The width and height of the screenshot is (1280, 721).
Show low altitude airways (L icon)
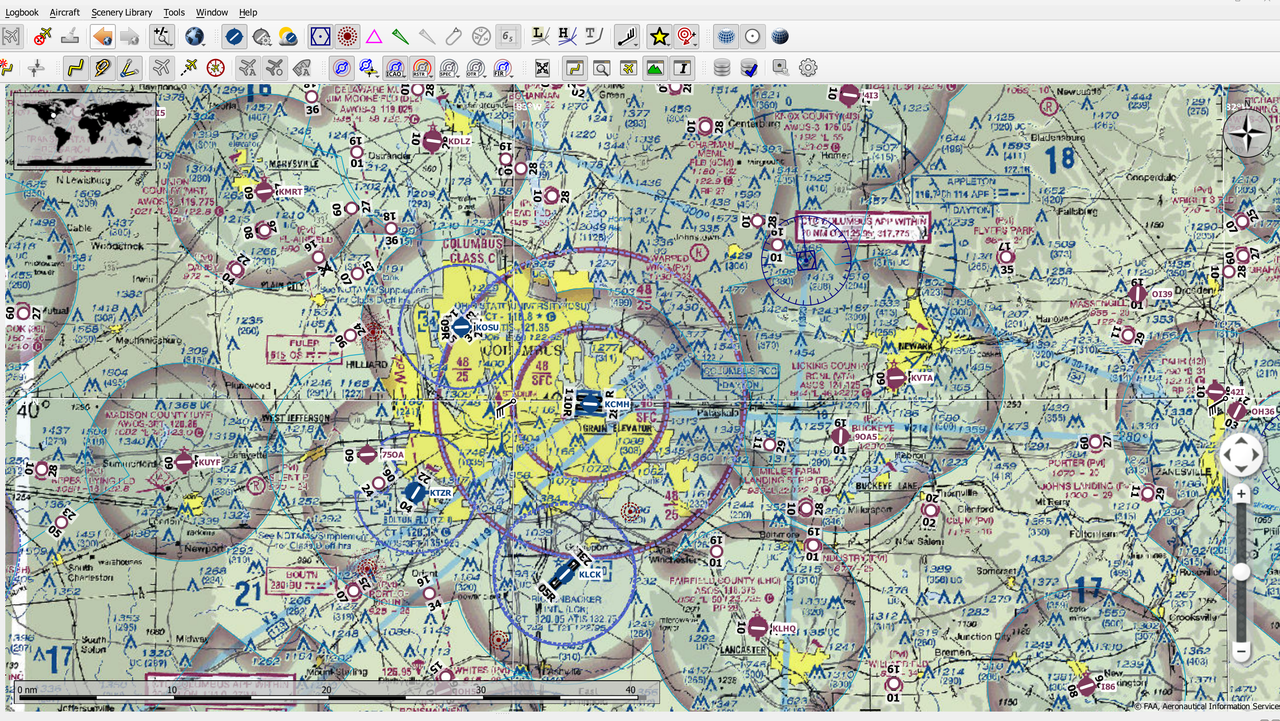tap(540, 37)
